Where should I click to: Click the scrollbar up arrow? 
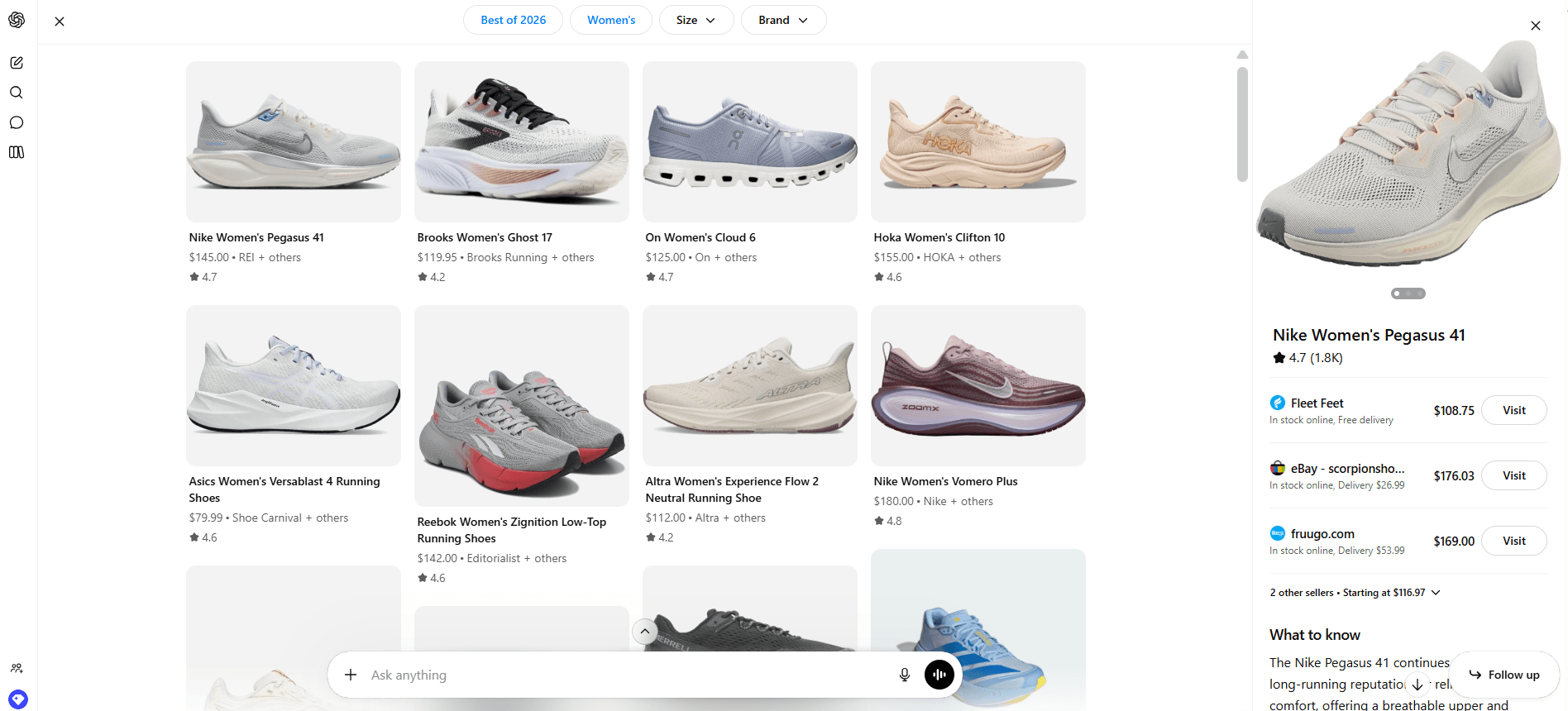tap(1242, 55)
